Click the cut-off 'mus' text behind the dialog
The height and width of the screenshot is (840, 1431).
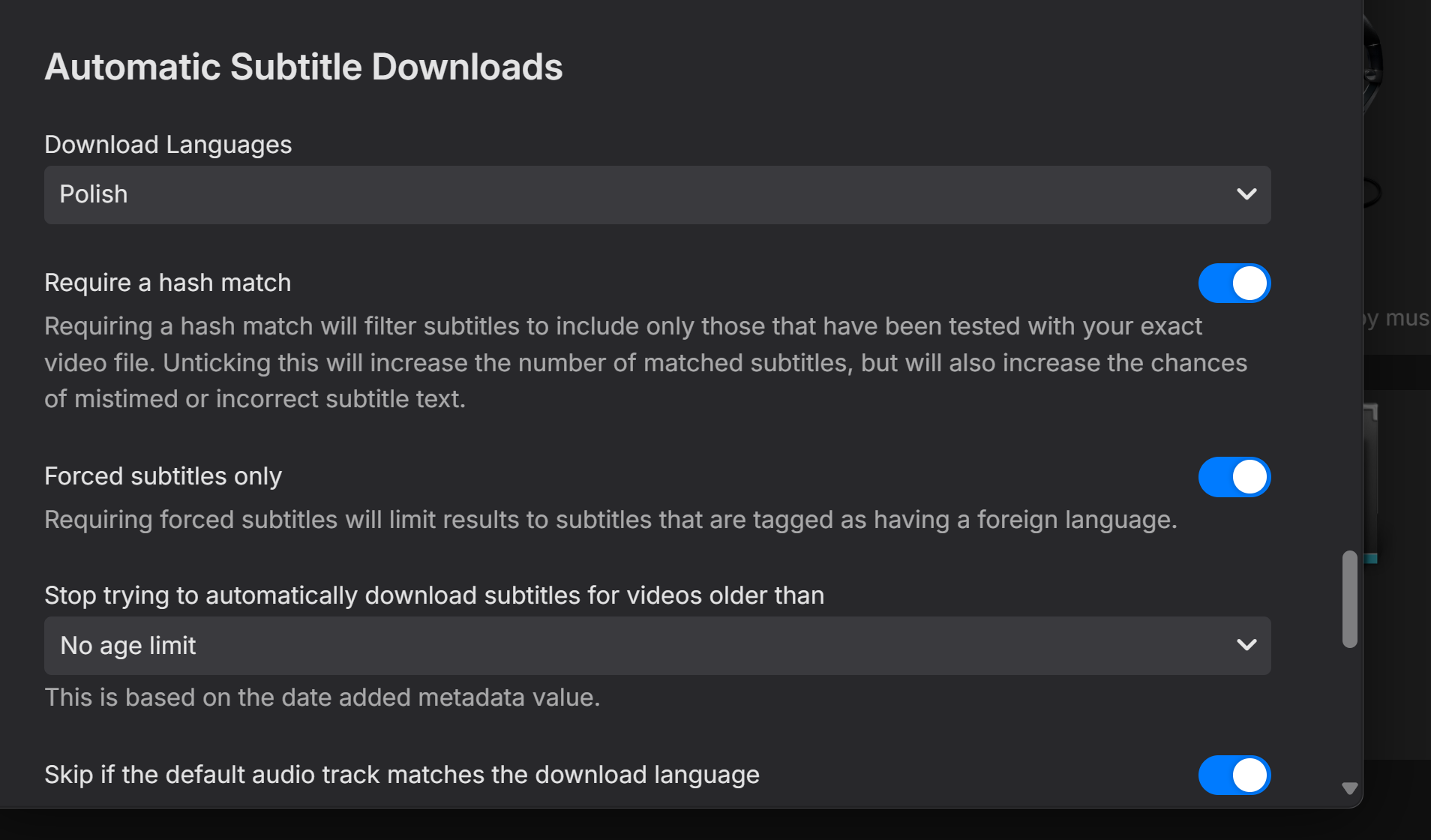pyautogui.click(x=1401, y=318)
